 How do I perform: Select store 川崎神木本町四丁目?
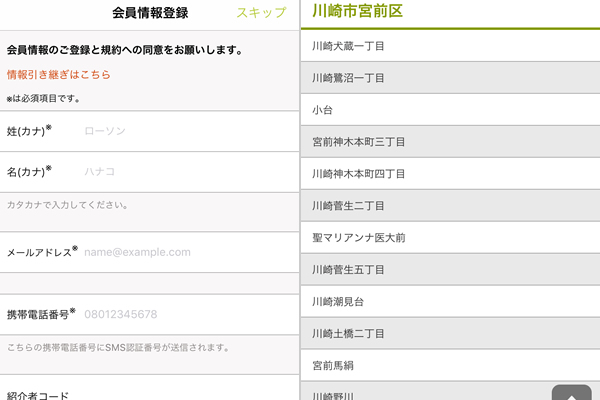(450, 173)
